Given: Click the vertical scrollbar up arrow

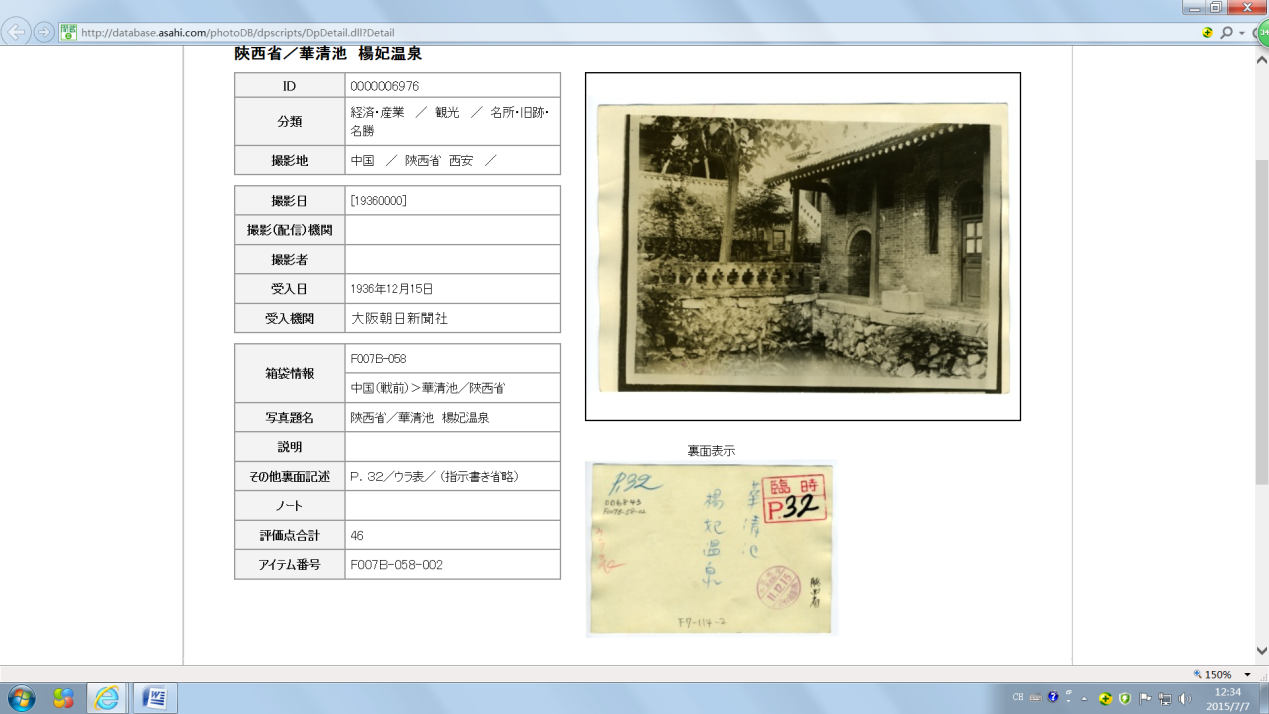Looking at the screenshot, I should [x=1261, y=59].
